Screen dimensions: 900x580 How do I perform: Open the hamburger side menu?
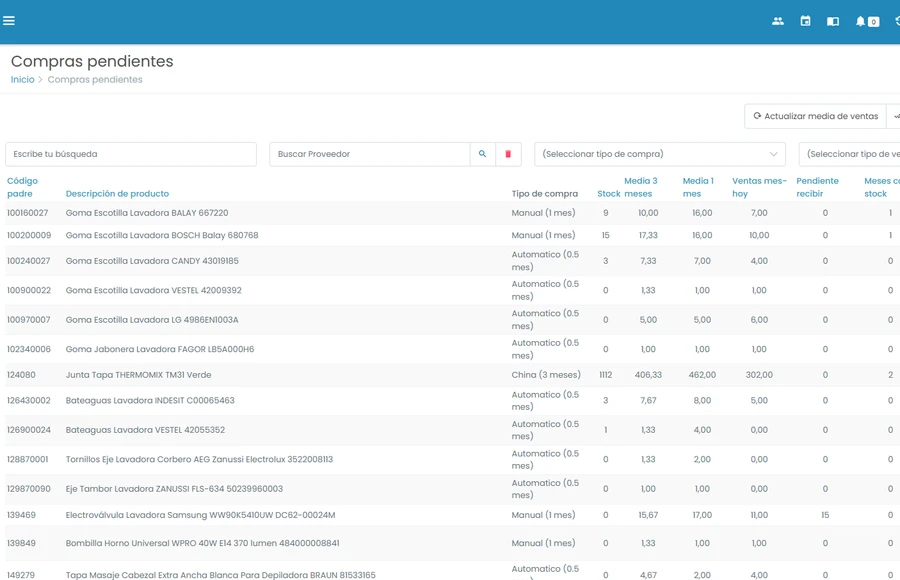click(9, 21)
